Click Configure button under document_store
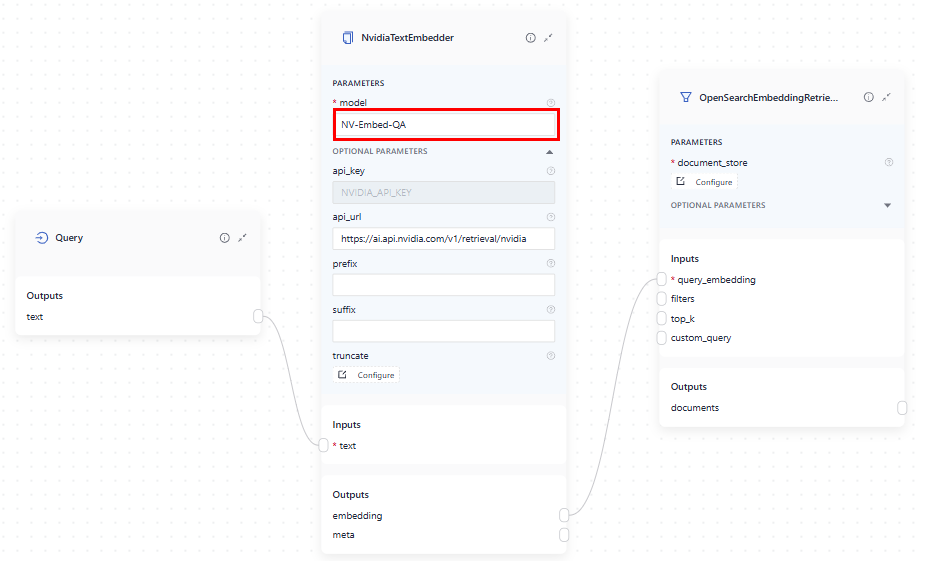Viewport: 925px width, 561px height. 705,182
